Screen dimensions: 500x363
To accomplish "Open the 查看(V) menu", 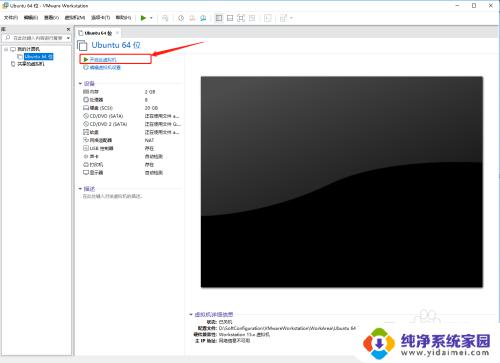I will pos(51,17).
